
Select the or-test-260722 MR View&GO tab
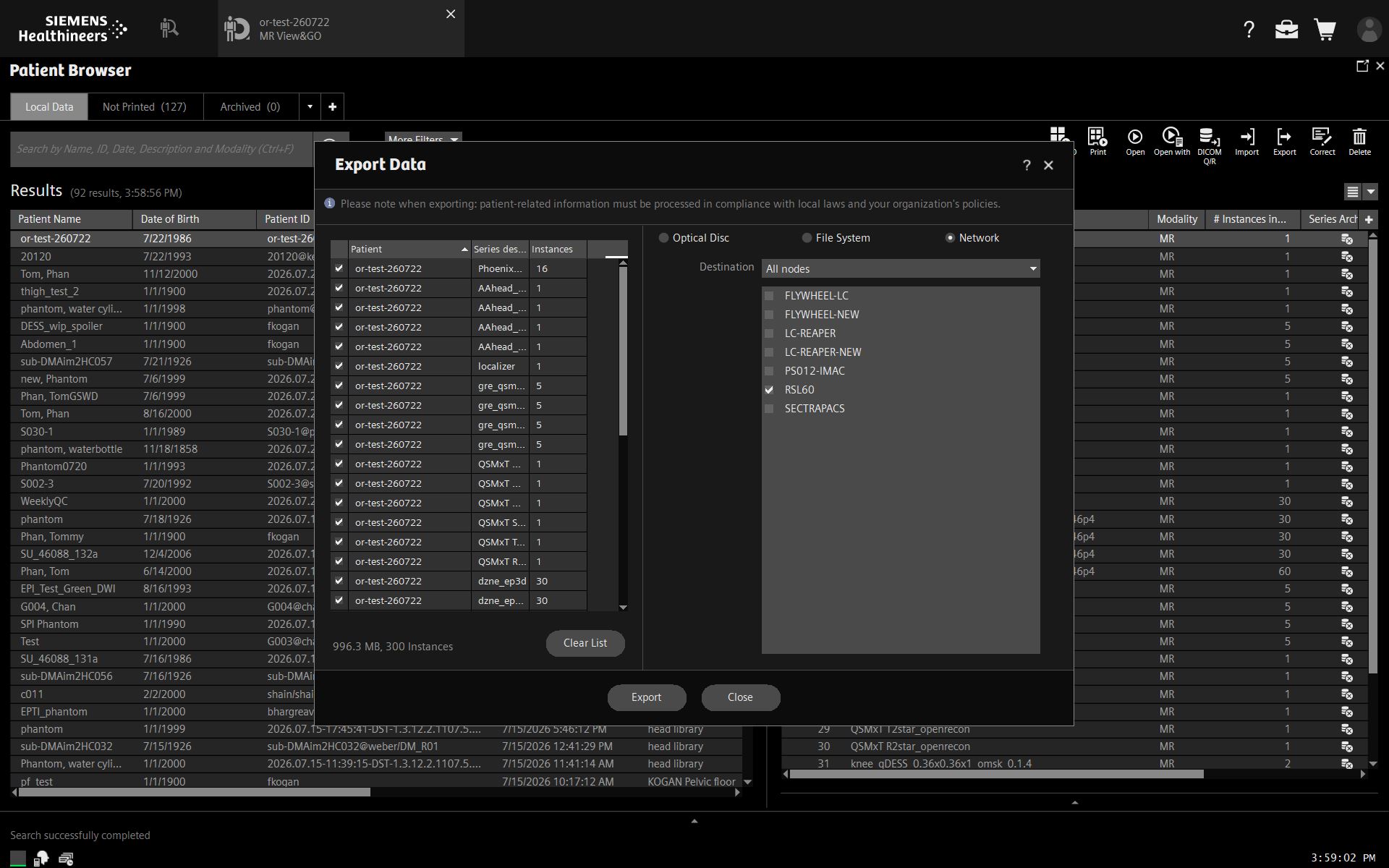[x=341, y=29]
